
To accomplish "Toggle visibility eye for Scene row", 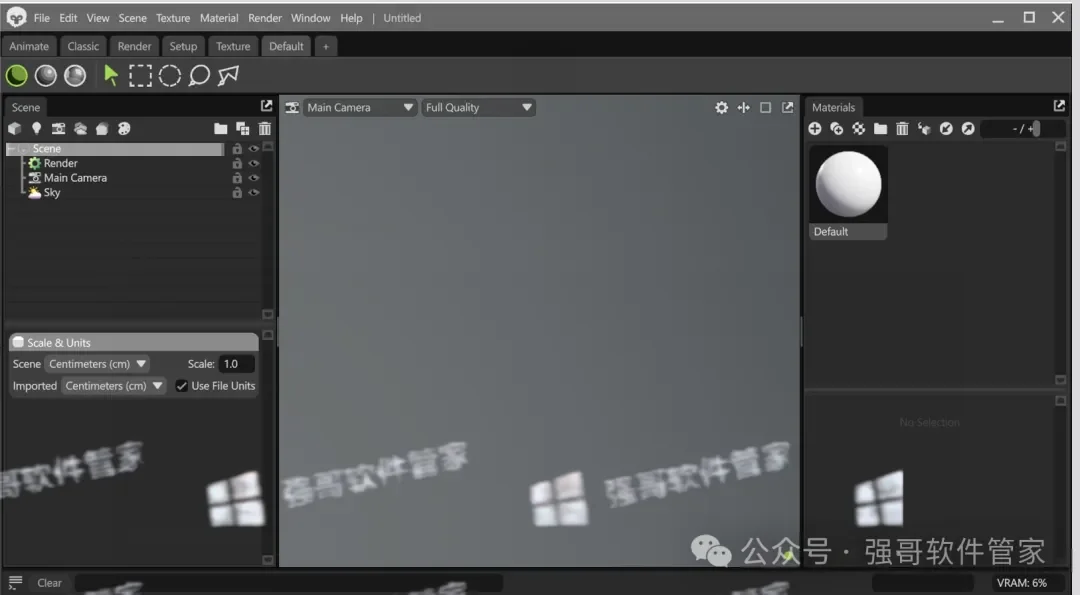I will [x=253, y=149].
